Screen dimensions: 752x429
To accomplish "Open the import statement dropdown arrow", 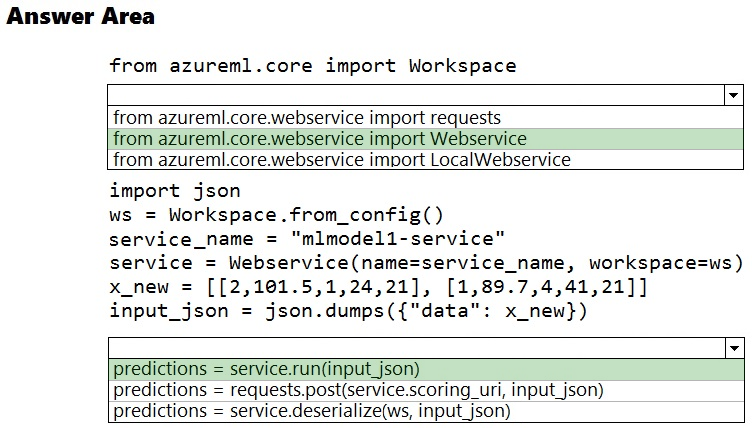I will point(733,95).
